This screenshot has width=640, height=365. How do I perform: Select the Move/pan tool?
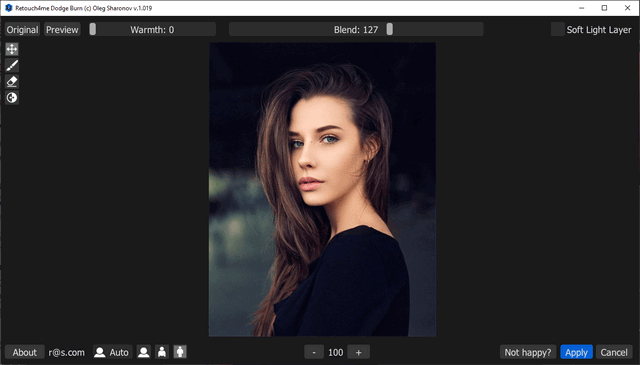click(x=12, y=49)
